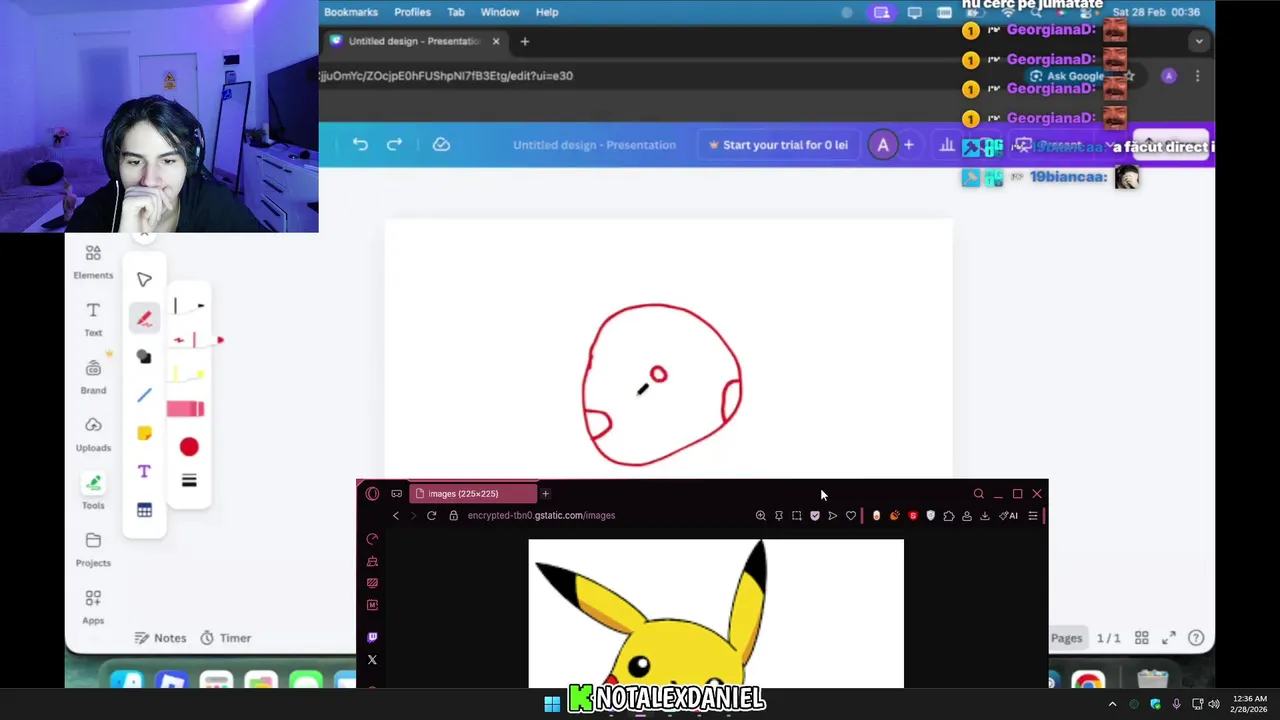1280x720 pixels.
Task: Open the purple A account avatar
Action: [883, 145]
